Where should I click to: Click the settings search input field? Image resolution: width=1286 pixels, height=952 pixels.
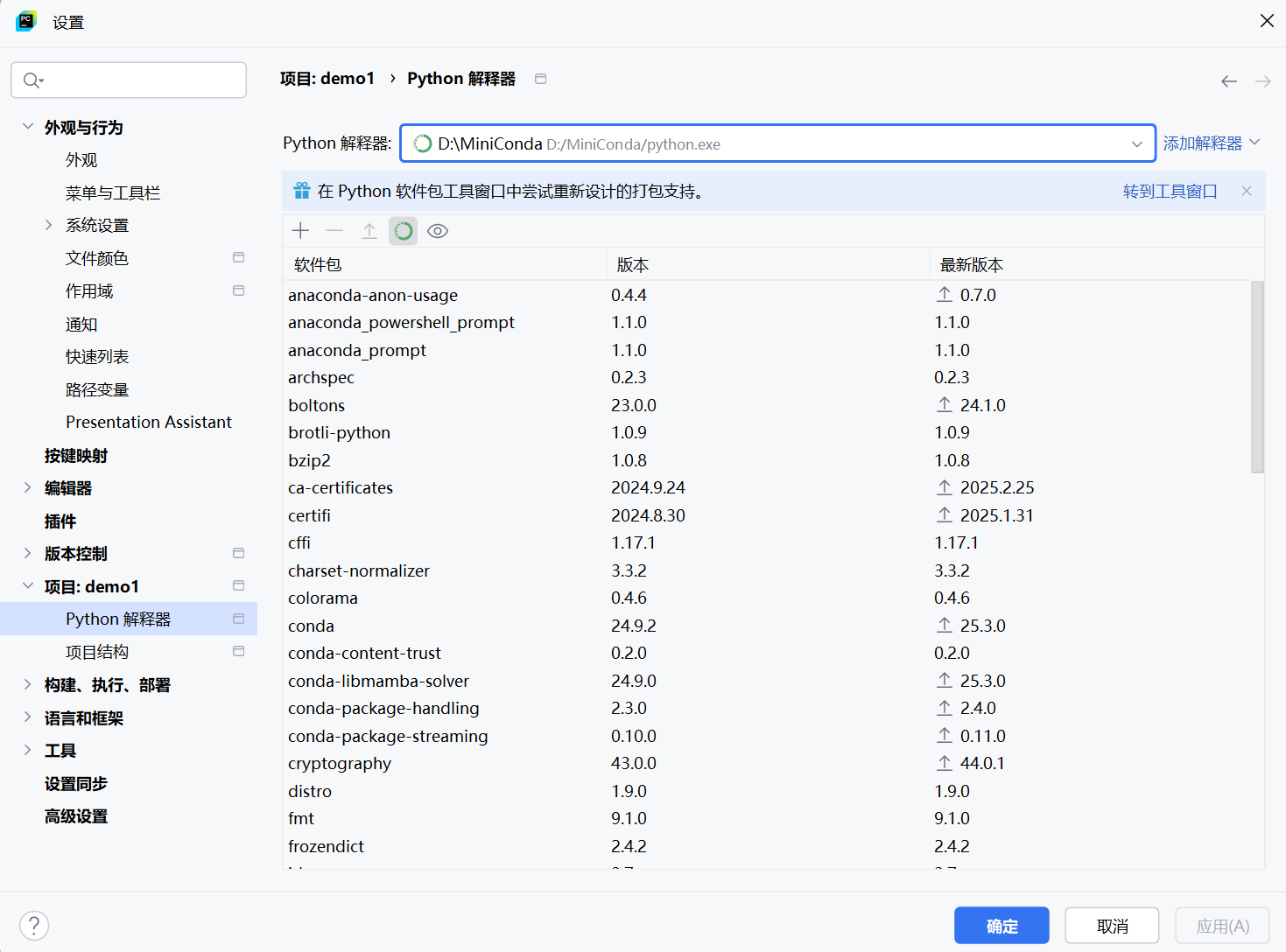click(x=129, y=80)
